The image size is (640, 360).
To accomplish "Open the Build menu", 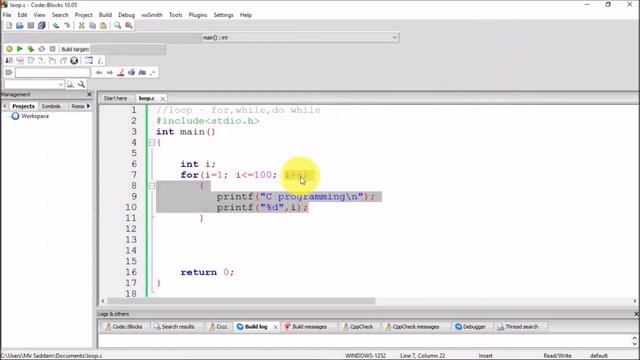I will 105,15.
